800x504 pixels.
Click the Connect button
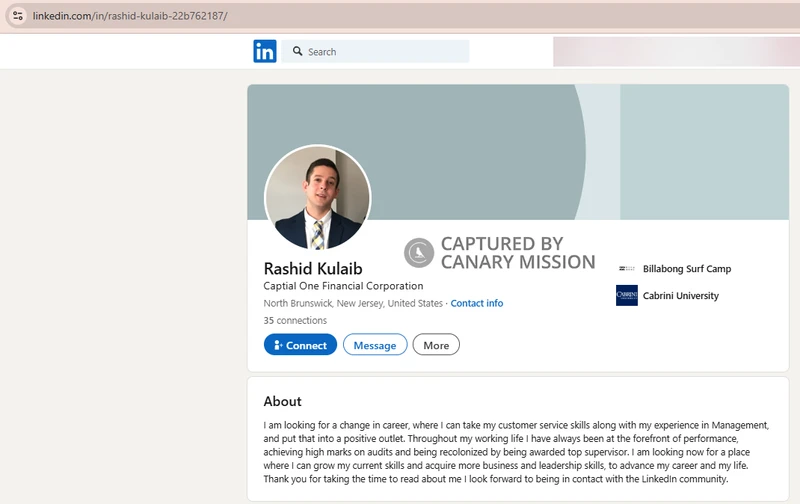tap(300, 345)
